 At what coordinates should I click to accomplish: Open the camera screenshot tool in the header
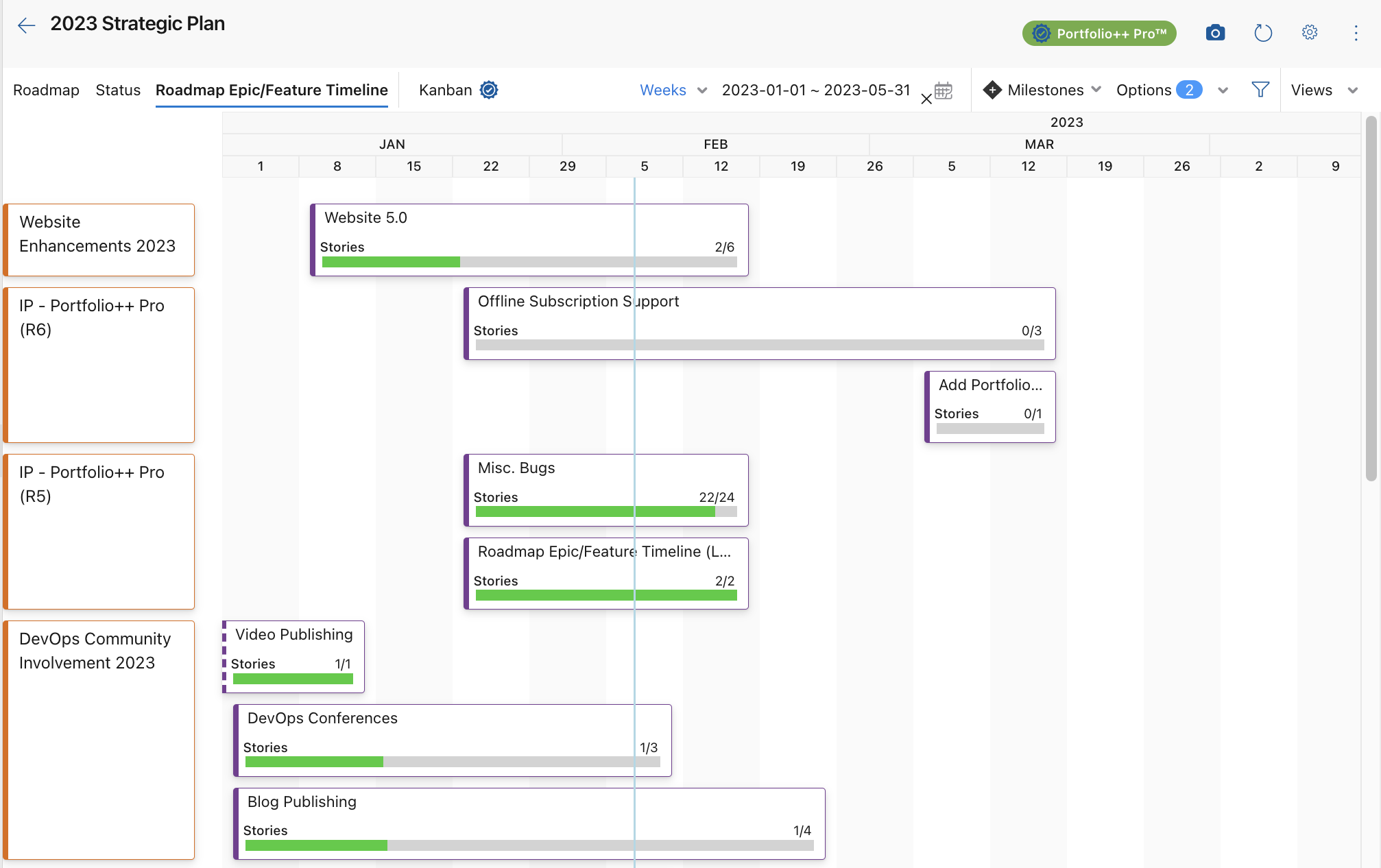[x=1215, y=32]
